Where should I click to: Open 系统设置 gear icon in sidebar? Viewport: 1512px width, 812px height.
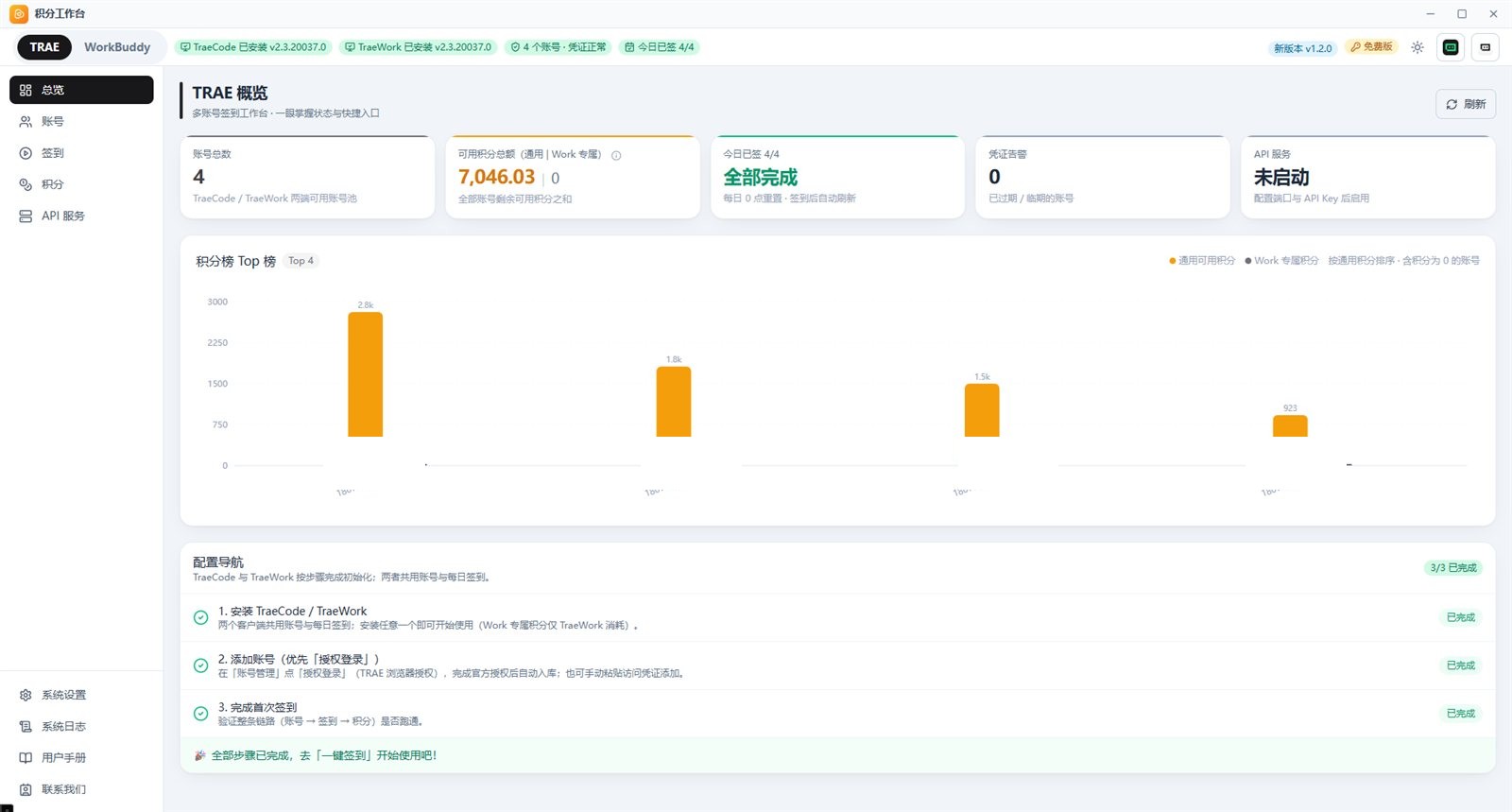26,695
